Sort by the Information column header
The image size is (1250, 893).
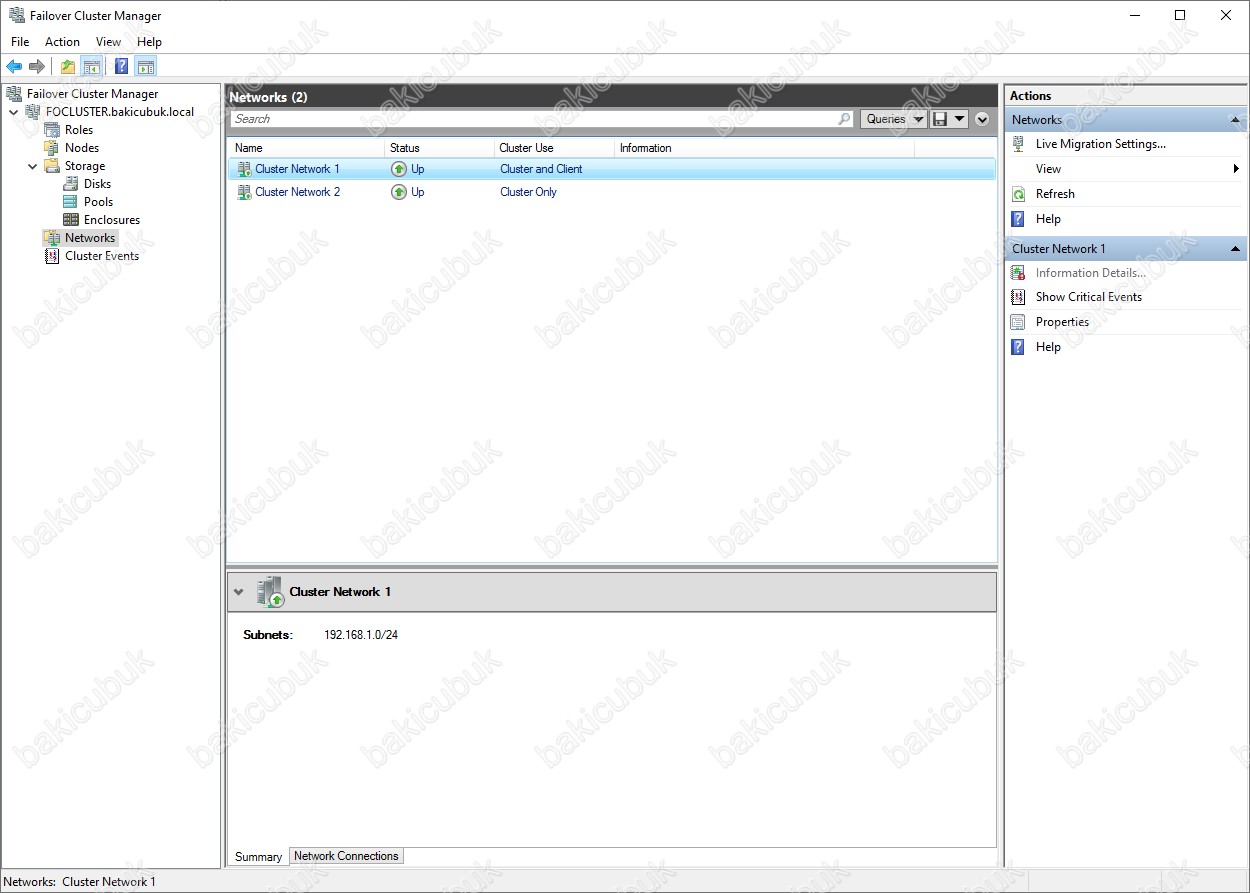pos(765,148)
